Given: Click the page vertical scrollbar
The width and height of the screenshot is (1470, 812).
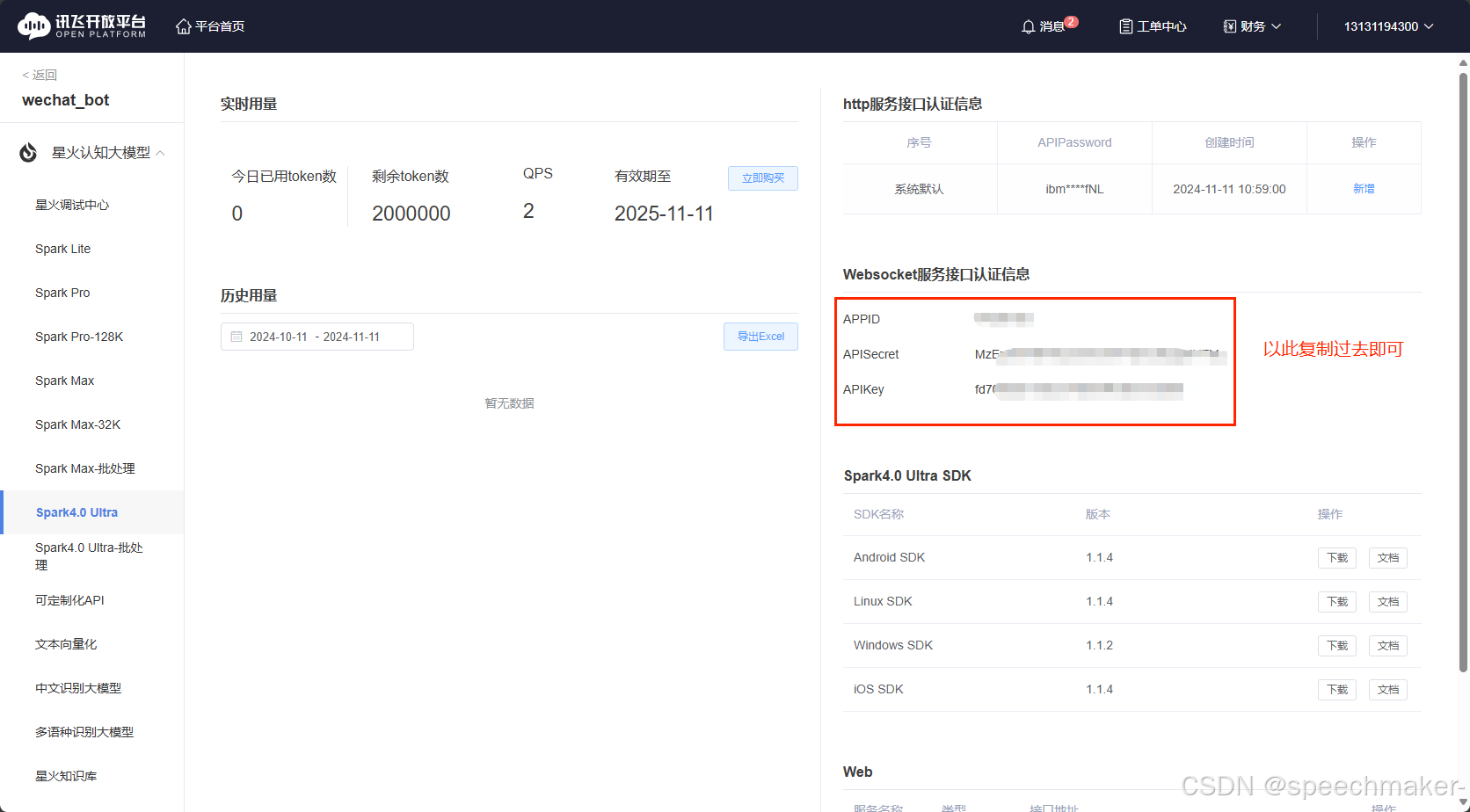Looking at the screenshot, I should 1463,372.
